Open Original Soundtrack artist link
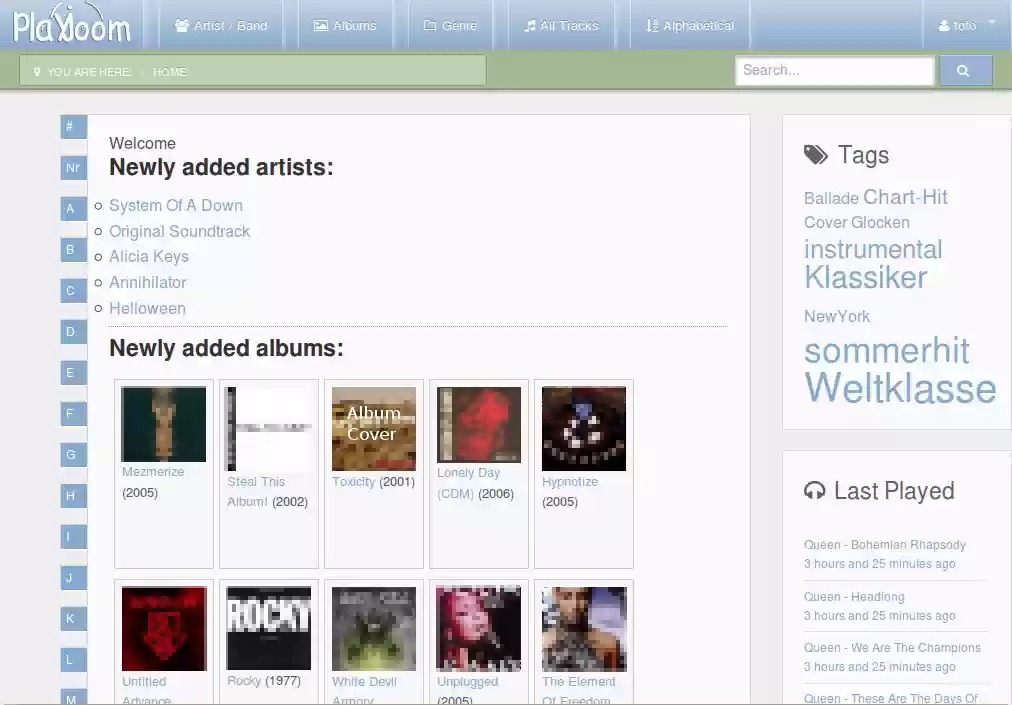This screenshot has width=1012, height=705. [179, 231]
